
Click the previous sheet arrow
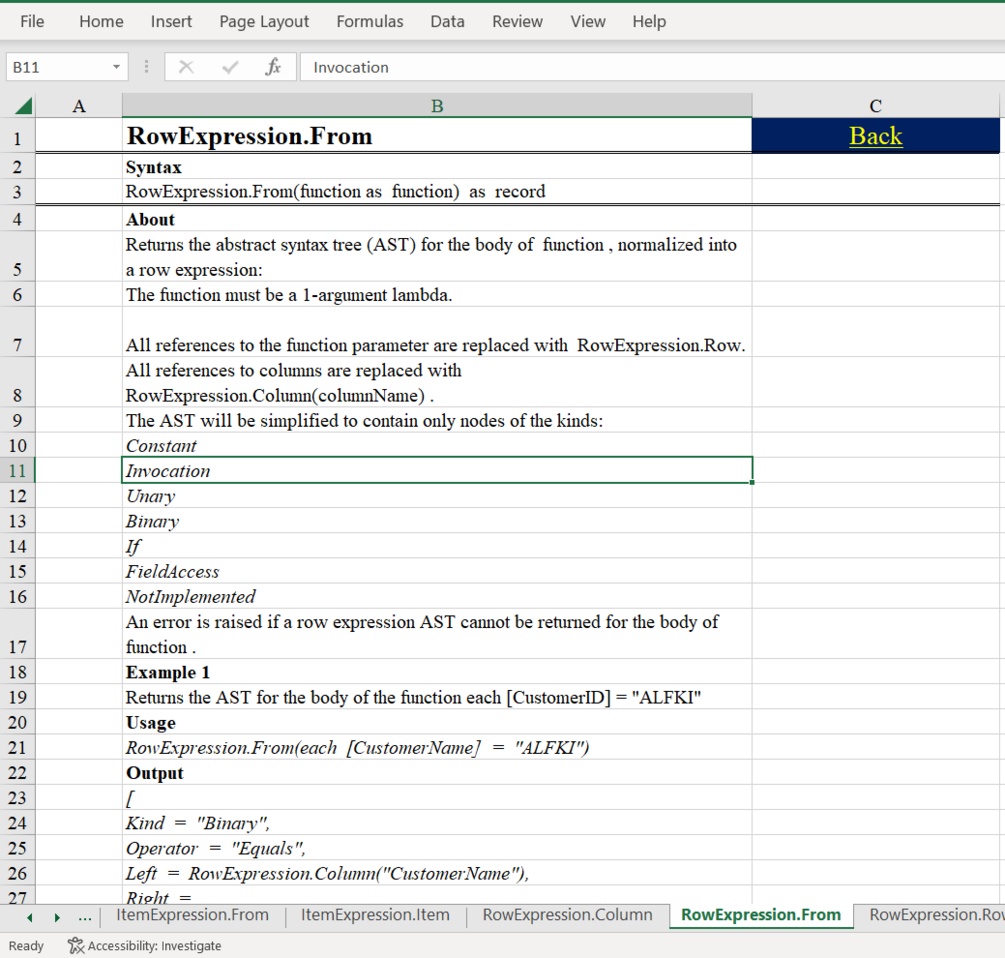pos(29,917)
